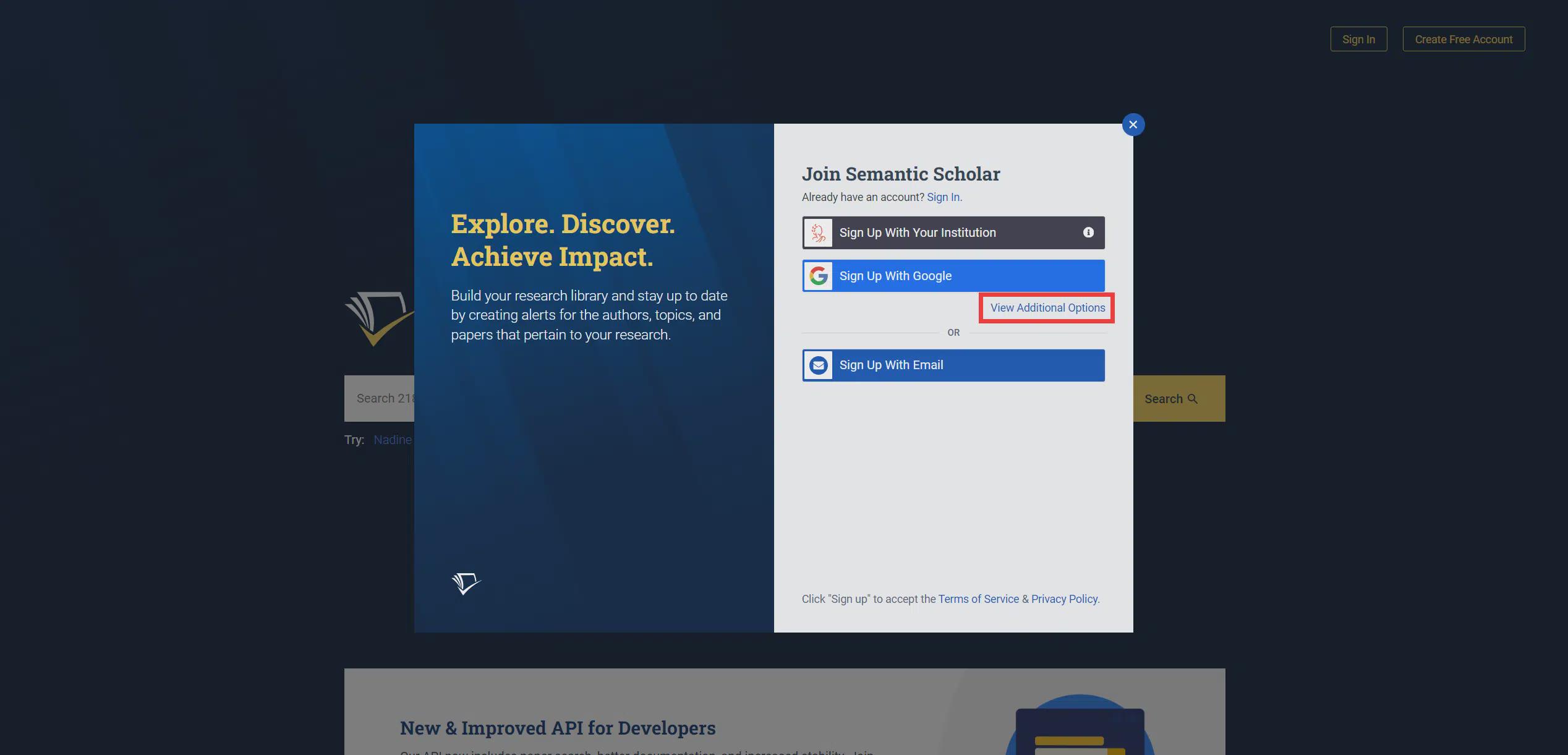
Task: Click the email envelope icon
Action: click(819, 365)
